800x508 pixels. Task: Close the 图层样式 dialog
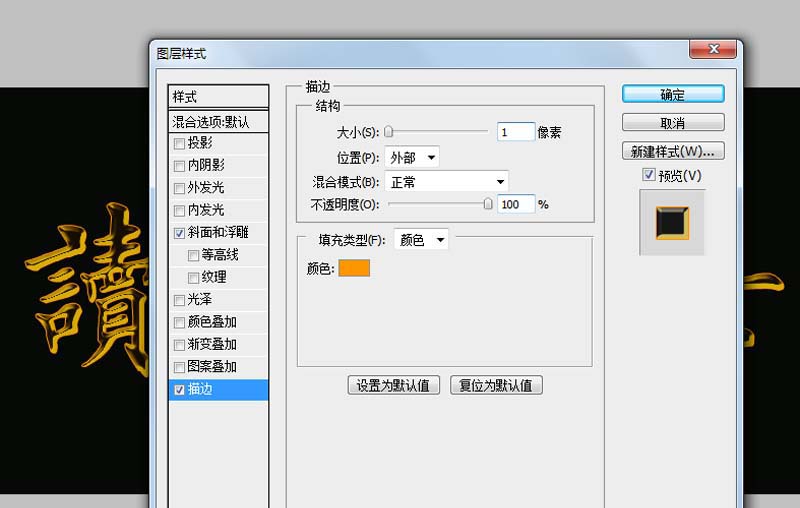tap(713, 49)
